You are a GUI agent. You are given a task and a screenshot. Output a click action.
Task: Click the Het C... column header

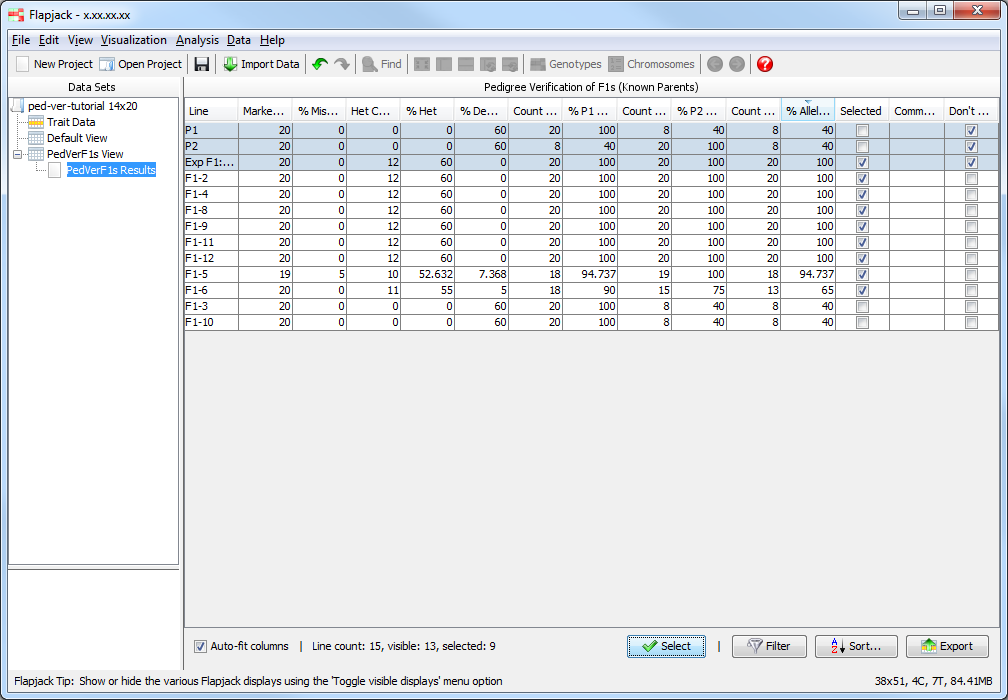point(373,111)
